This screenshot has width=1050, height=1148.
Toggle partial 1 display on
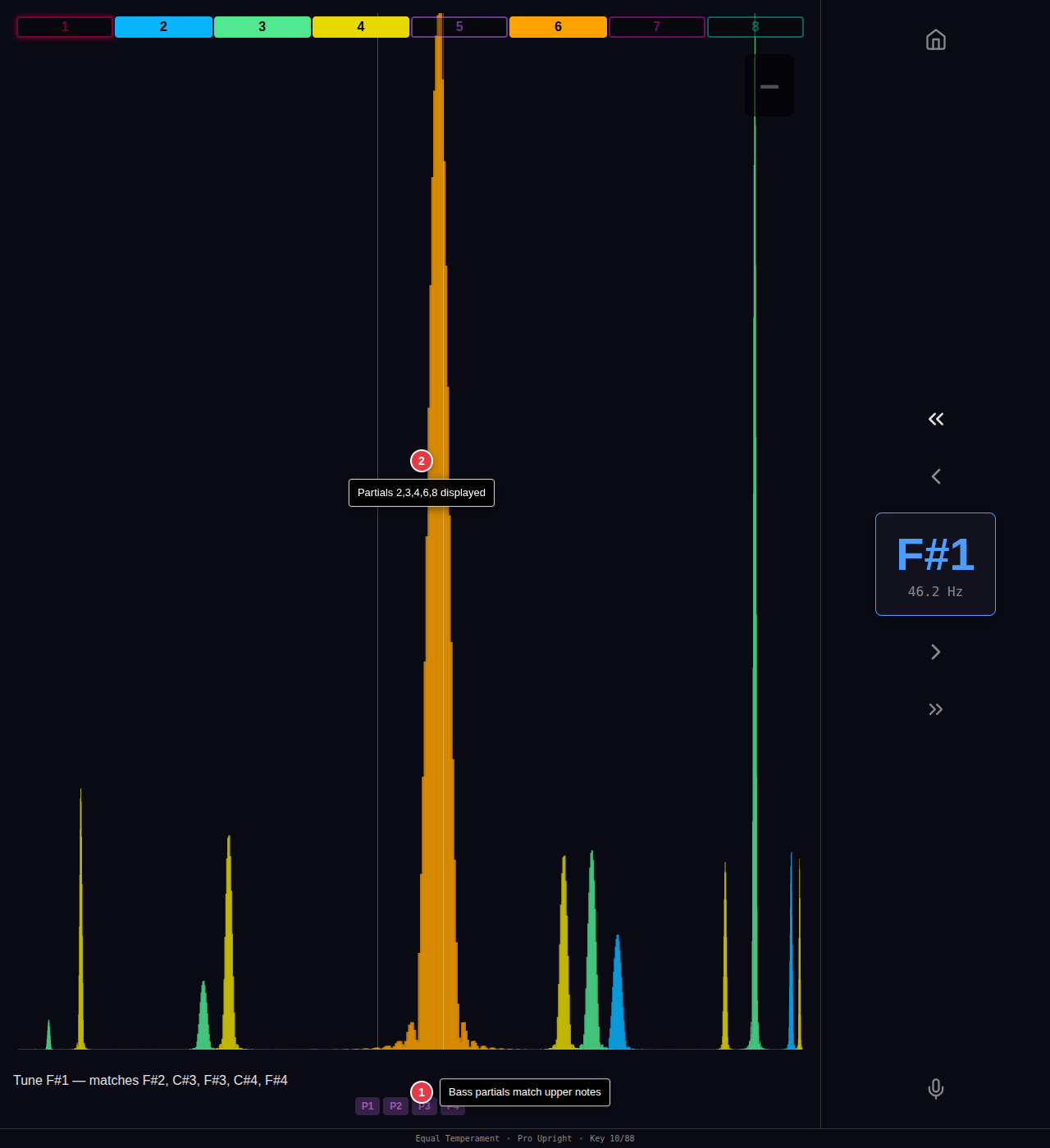point(65,27)
